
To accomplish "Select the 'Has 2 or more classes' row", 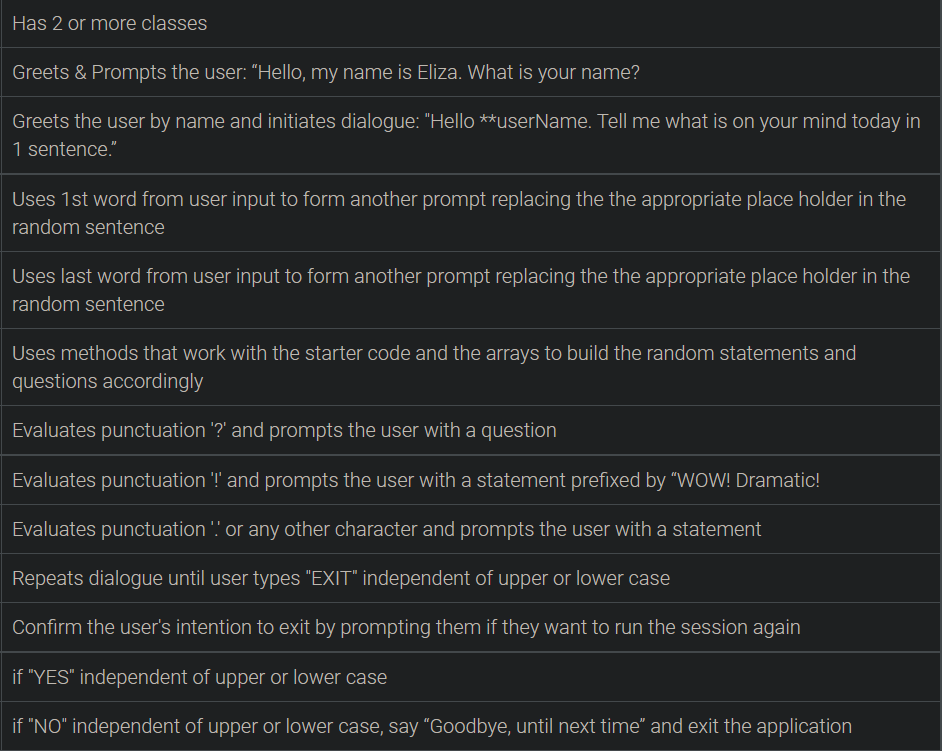I will coord(471,23).
